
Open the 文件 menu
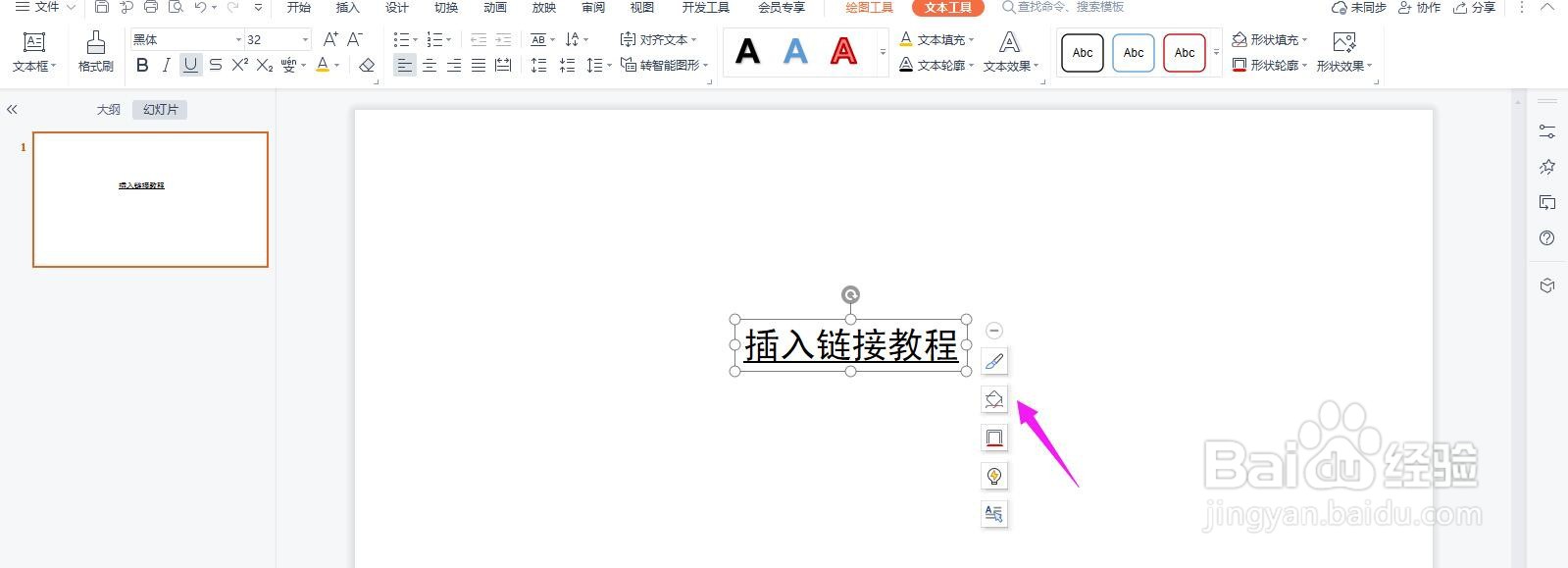pos(44,7)
